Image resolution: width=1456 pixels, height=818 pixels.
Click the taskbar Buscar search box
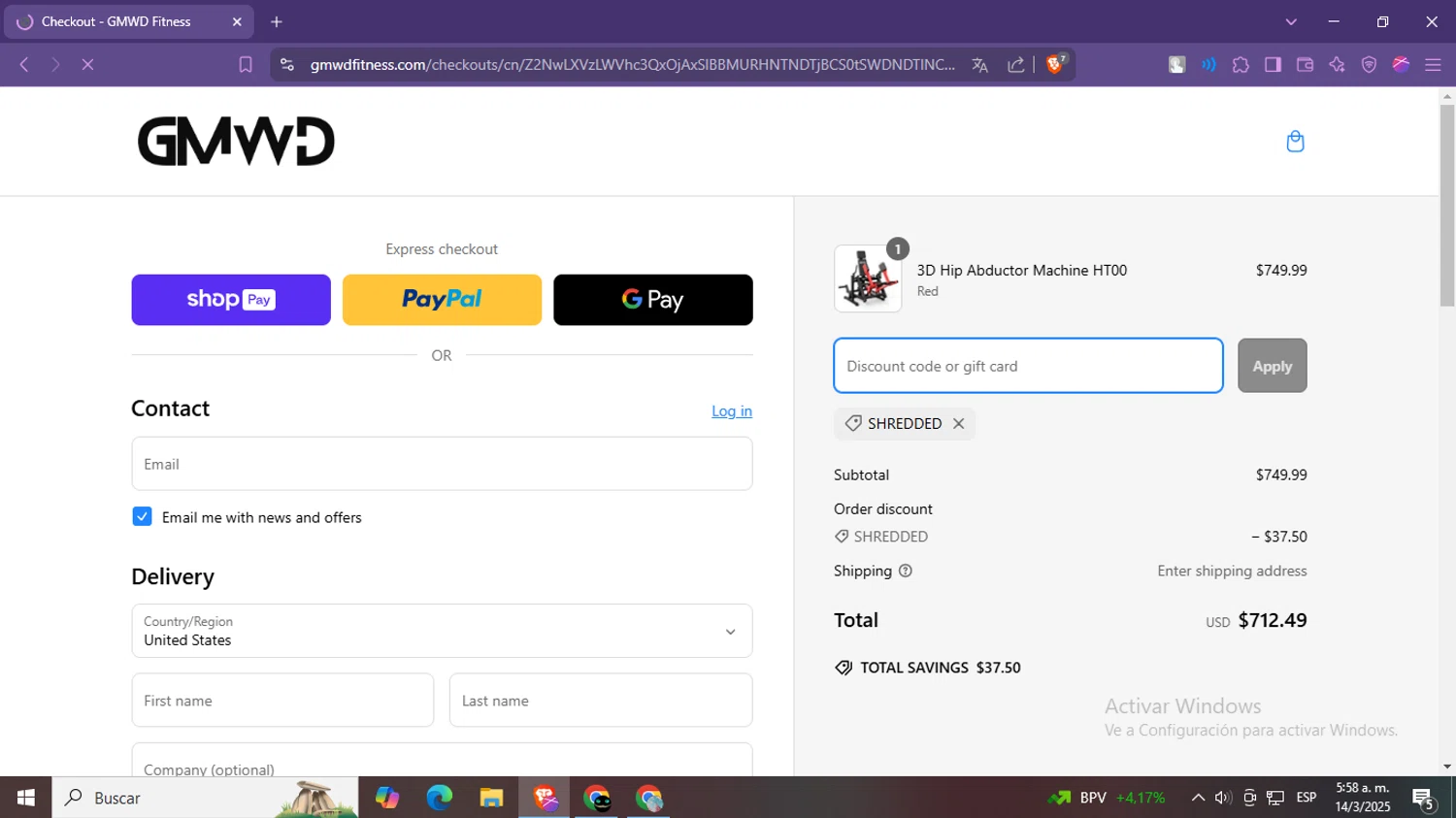(205, 798)
